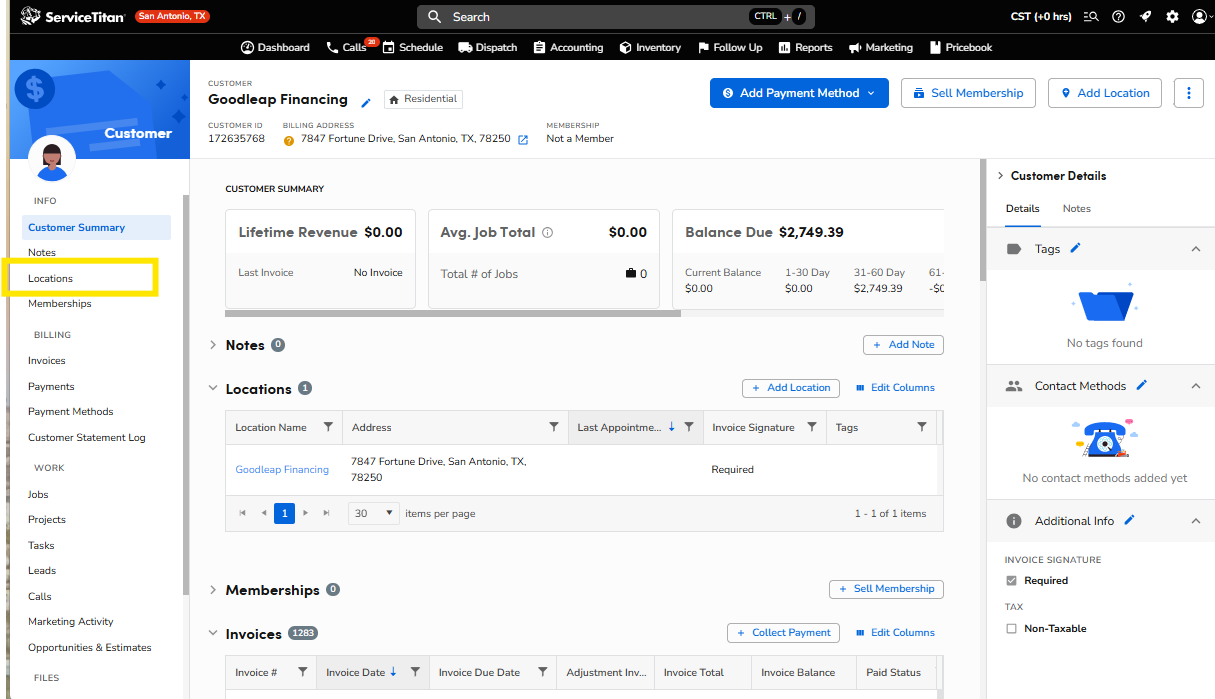The height and width of the screenshot is (699, 1215).
Task: Click the Add Note button
Action: coord(903,345)
